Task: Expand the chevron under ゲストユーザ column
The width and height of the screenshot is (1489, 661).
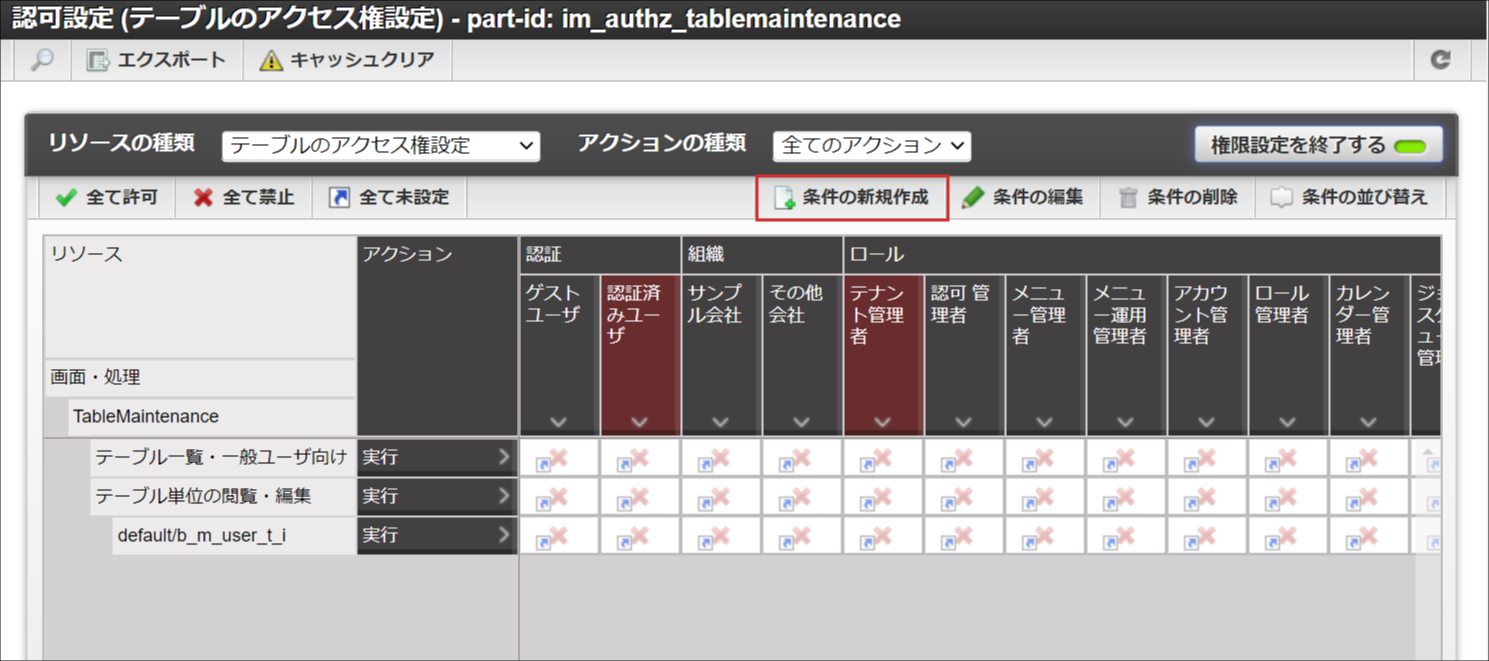Action: click(559, 422)
